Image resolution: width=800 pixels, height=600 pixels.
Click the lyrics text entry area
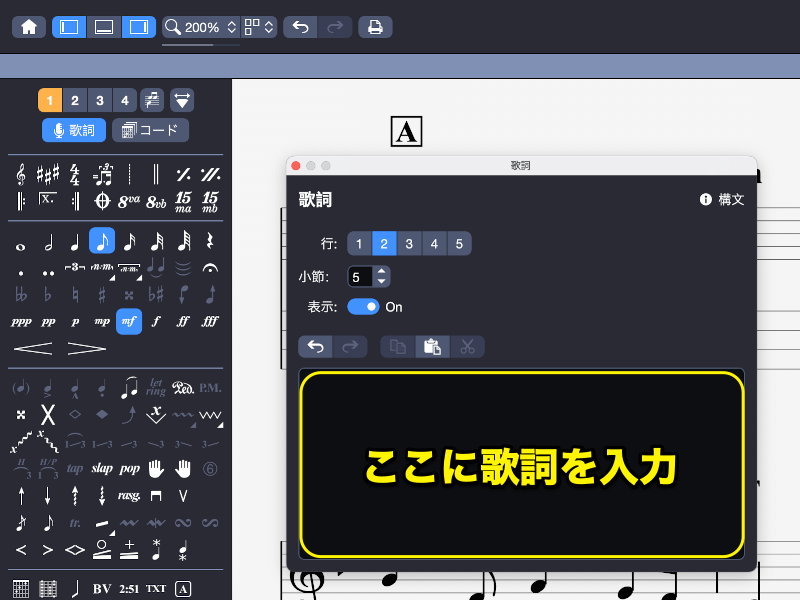pyautogui.click(x=521, y=465)
